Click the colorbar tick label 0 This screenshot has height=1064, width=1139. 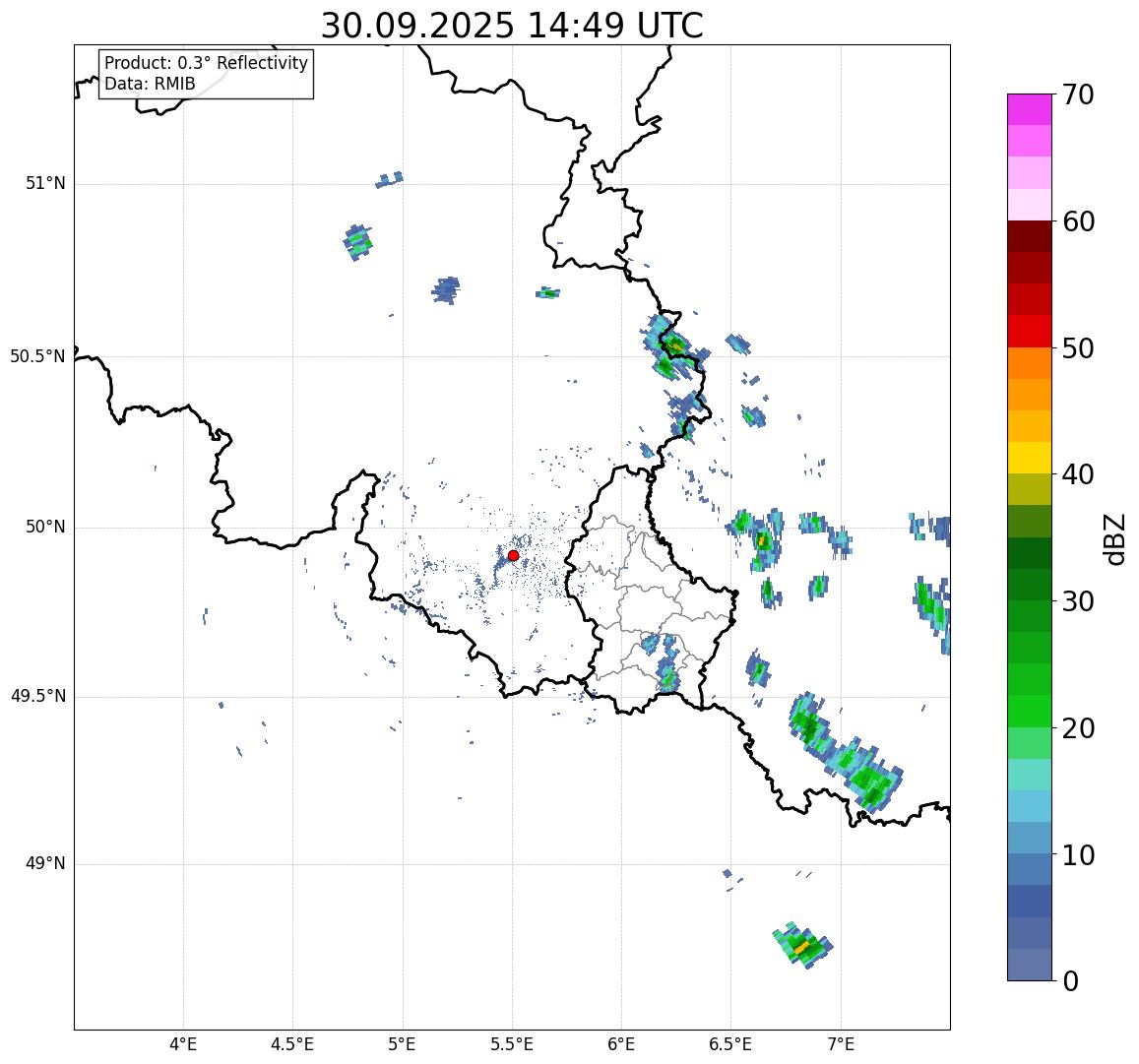pyautogui.click(x=1070, y=981)
